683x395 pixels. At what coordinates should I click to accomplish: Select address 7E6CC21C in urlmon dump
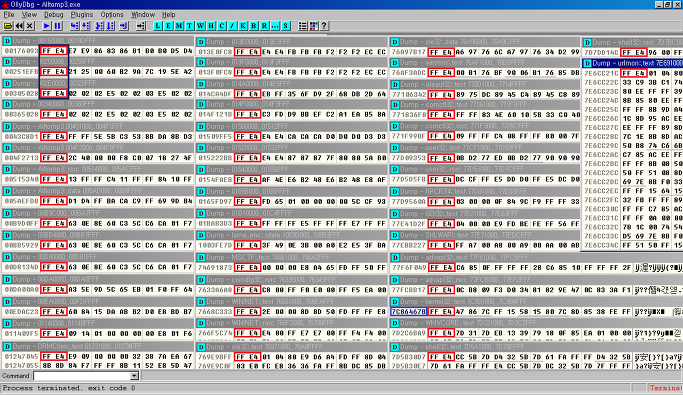[x=601, y=73]
